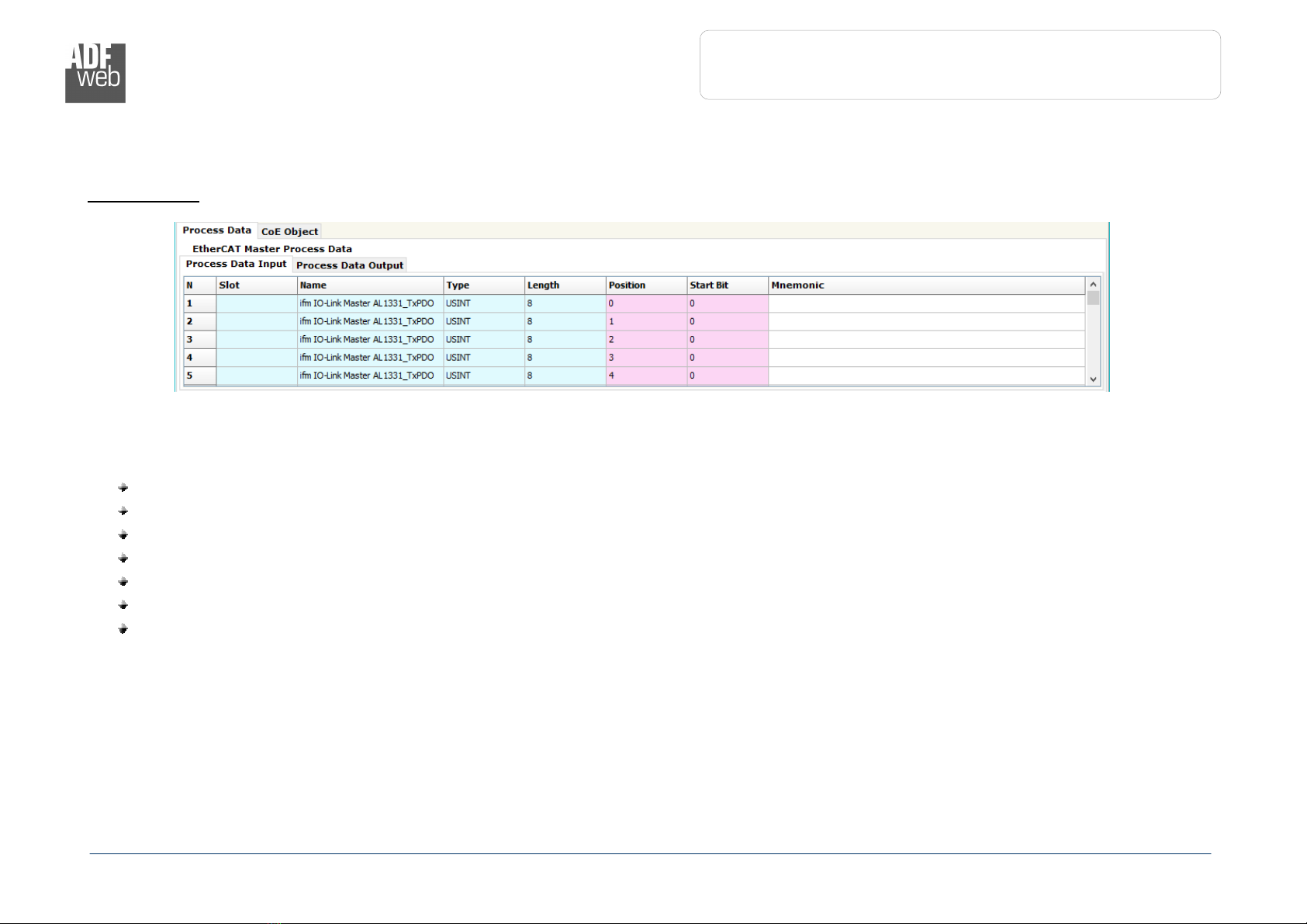Click the Slot cell in row 3

(x=257, y=340)
